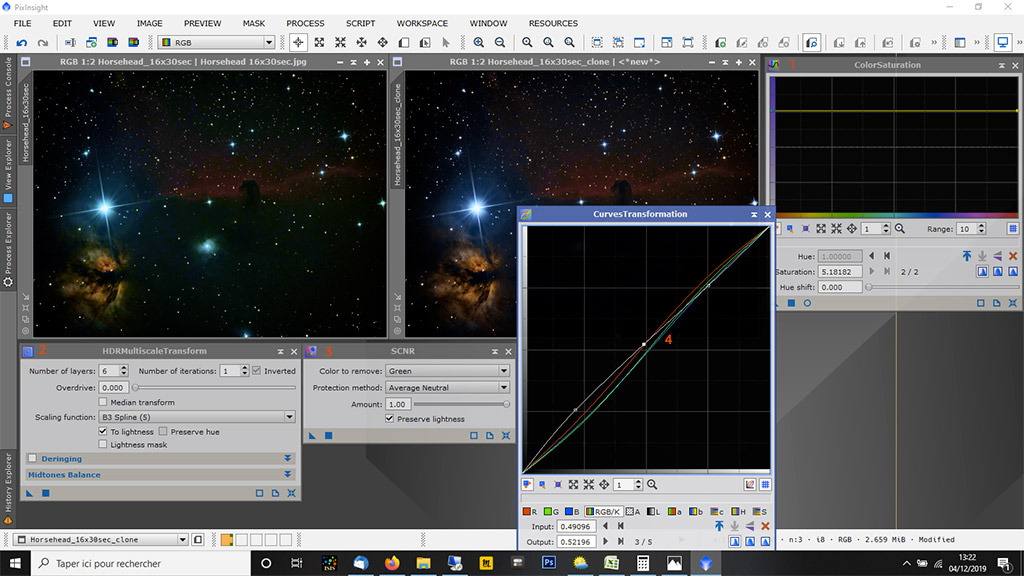Toggle the grid display icon in CurvesTransformation
Image resolution: width=1024 pixels, height=576 pixels.
[765, 484]
